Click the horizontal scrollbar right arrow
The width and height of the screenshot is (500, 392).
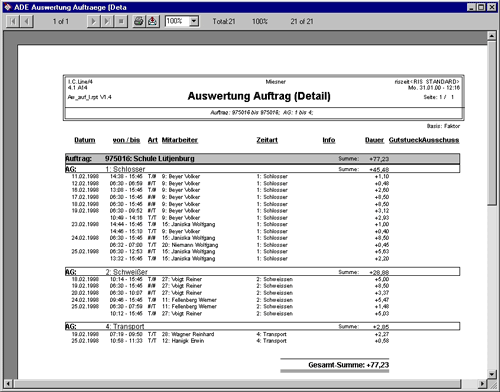coord(482,384)
